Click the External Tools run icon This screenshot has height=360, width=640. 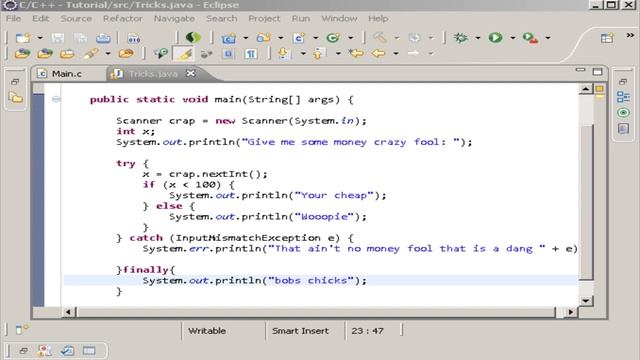[530, 38]
